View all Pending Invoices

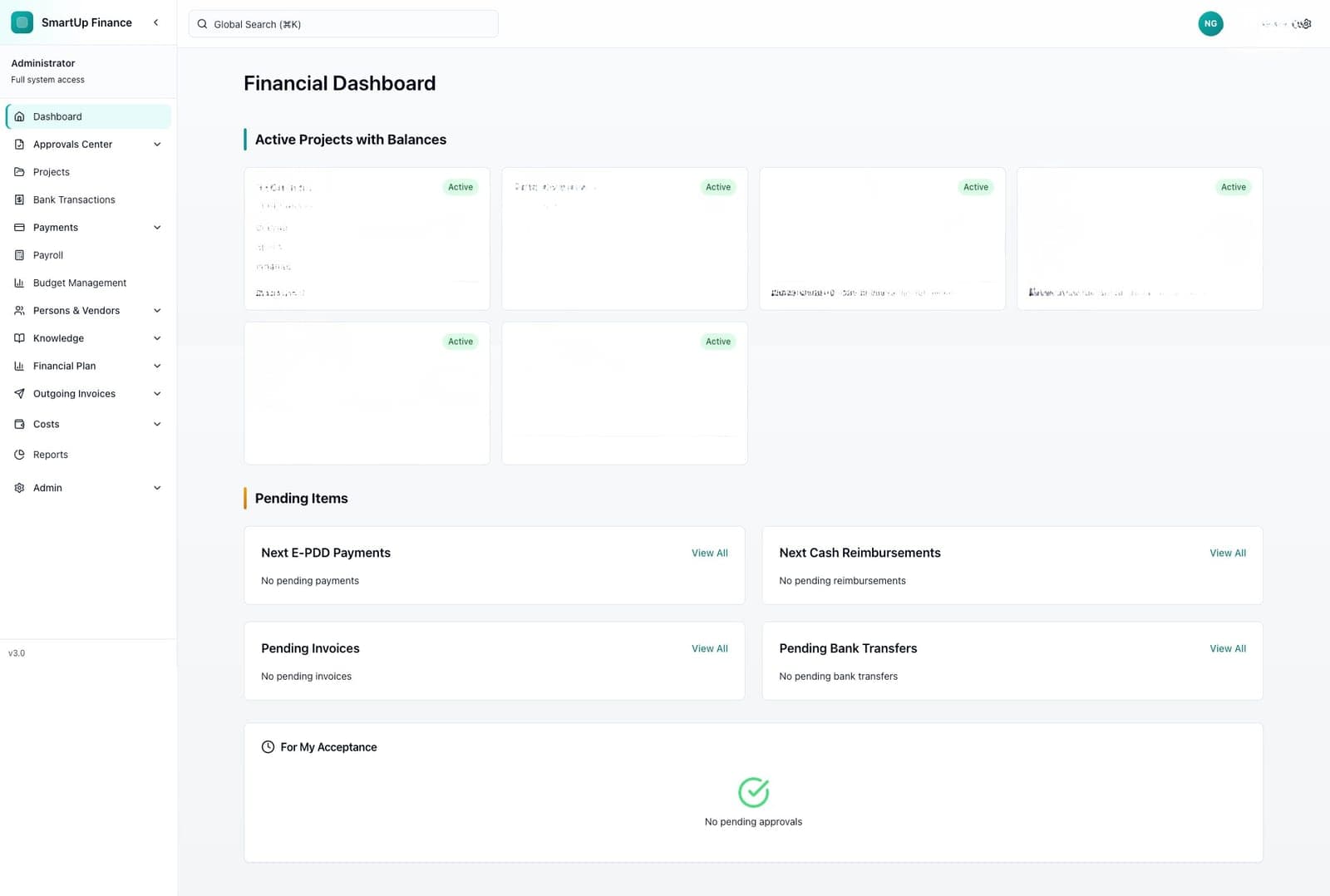pyautogui.click(x=709, y=648)
